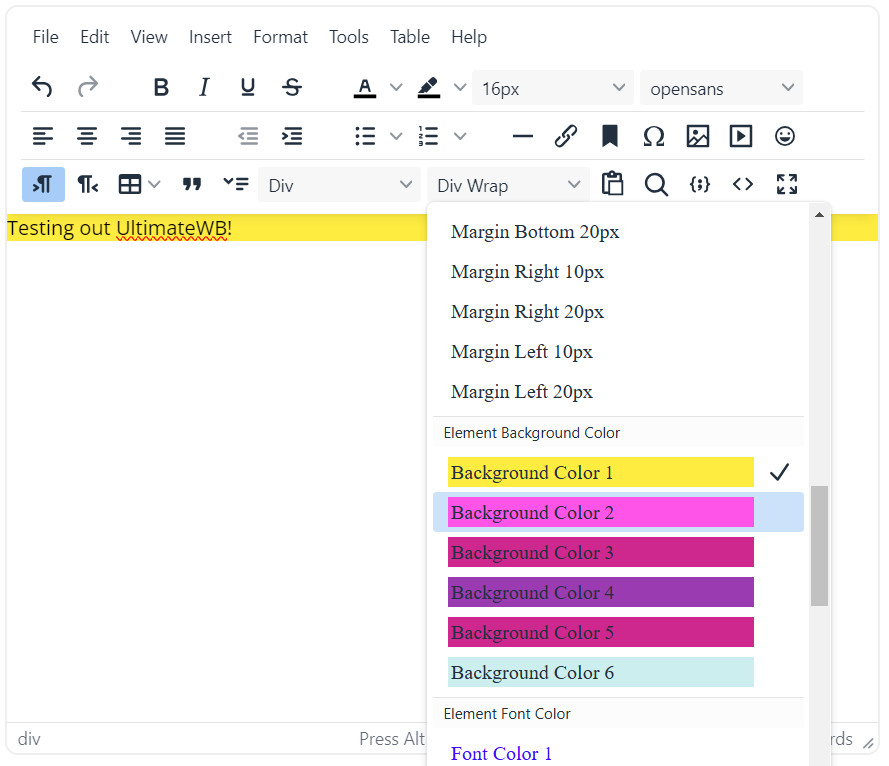The image size is (889, 766).
Task: Toggle italic formatting
Action: tap(204, 88)
